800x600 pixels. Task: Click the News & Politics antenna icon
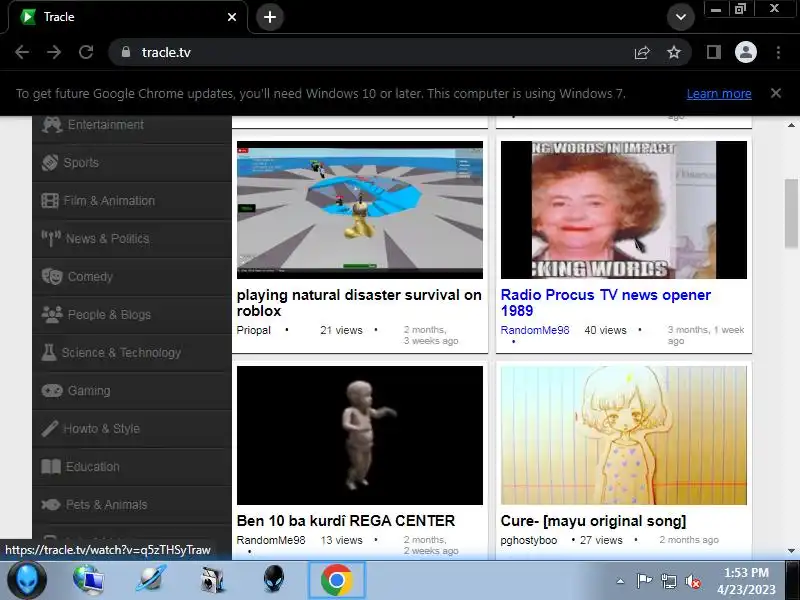click(51, 238)
